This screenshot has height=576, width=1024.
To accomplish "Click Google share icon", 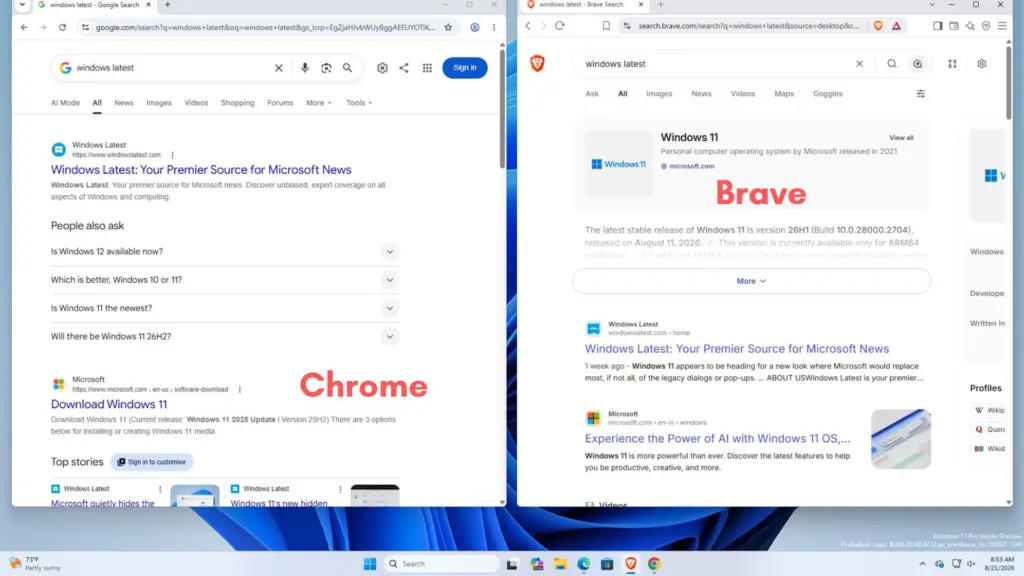I will (404, 68).
